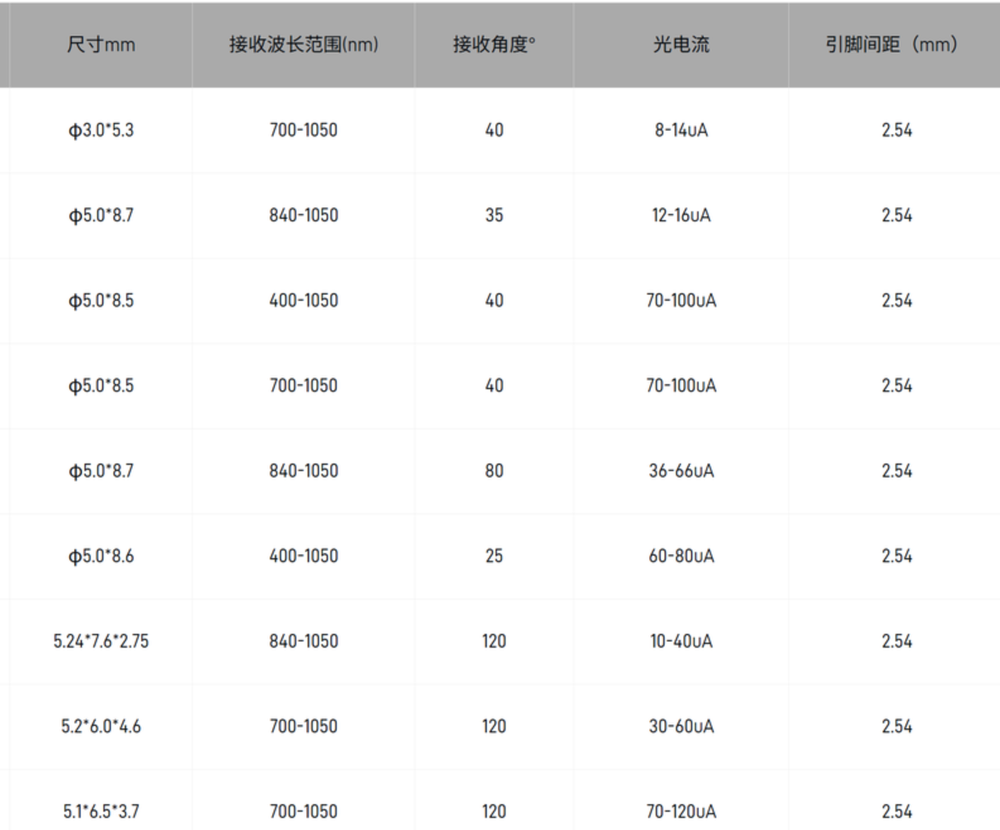Click the 5.1*6.5*3.7 size cell
Viewport: 1000px width, 830px height.
click(101, 811)
